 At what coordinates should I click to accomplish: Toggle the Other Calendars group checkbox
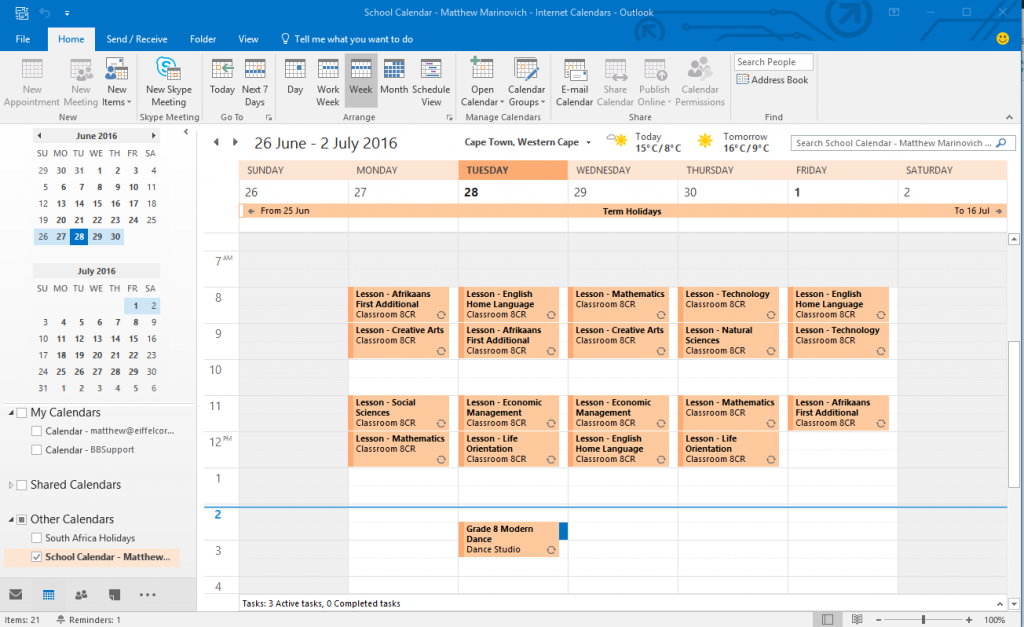(x=22, y=519)
